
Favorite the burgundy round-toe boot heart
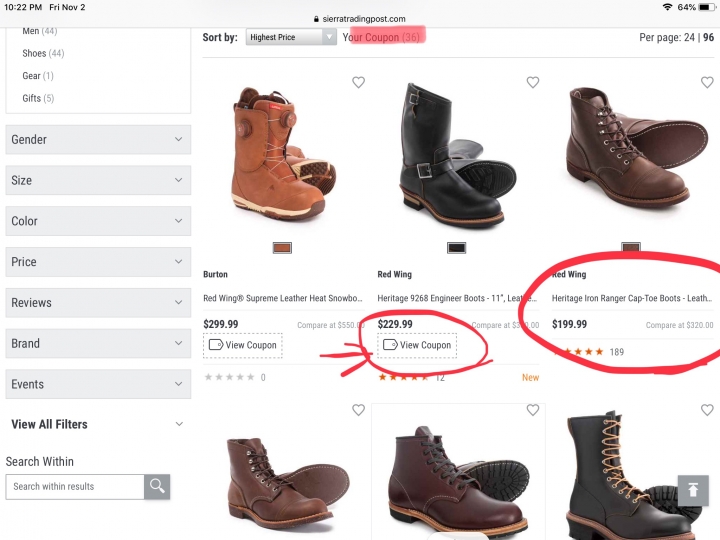(533, 410)
